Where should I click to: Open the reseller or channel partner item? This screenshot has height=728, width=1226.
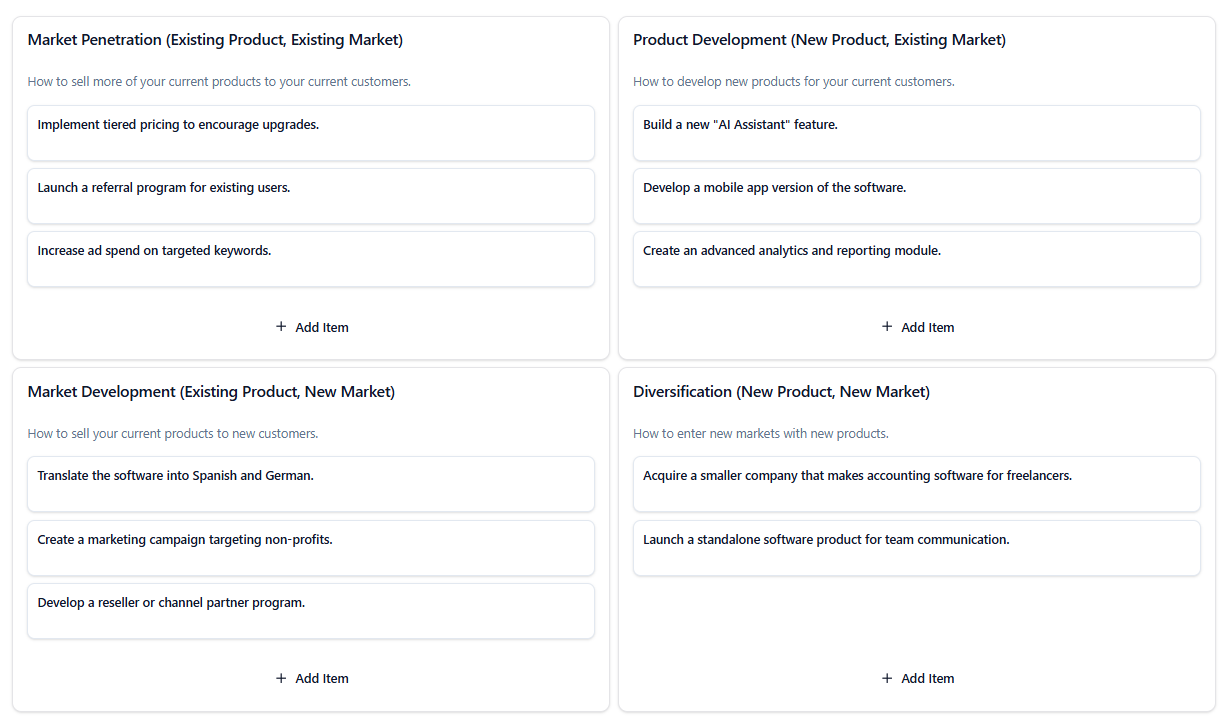311,611
